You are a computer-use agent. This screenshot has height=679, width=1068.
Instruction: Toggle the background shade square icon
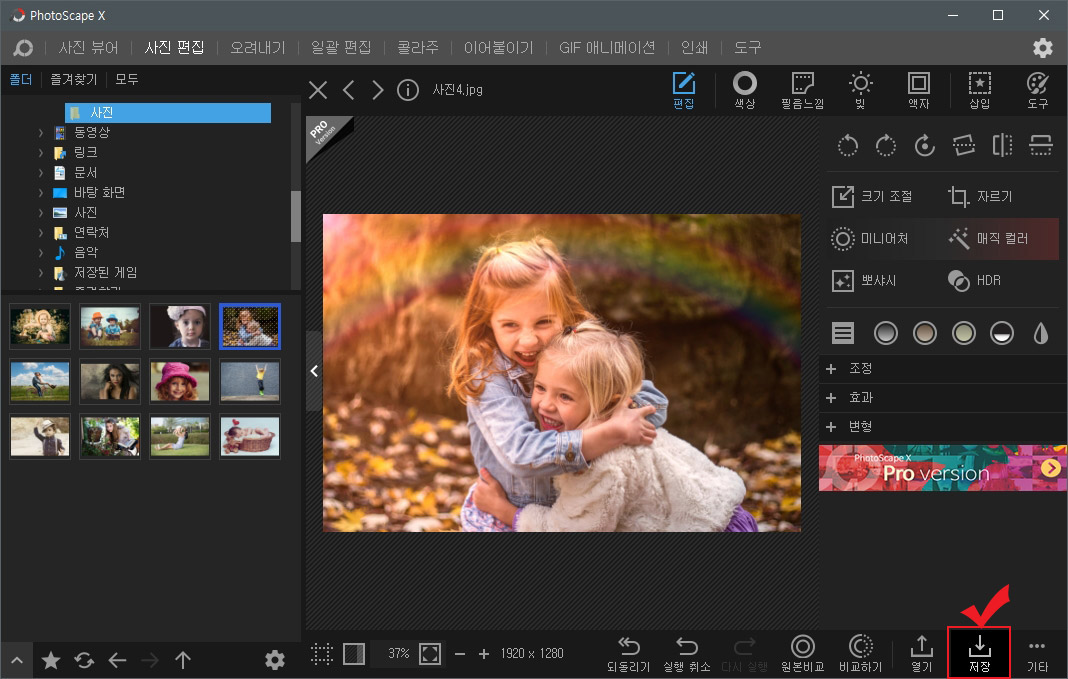coord(354,654)
